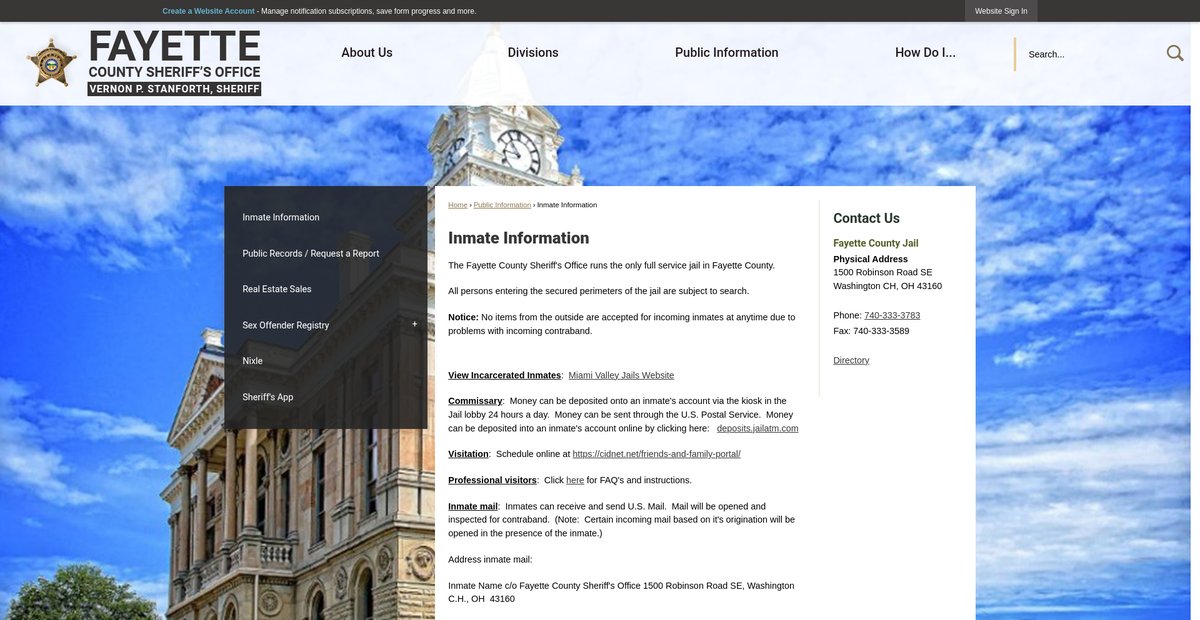Open the Create a Website Account link

click(x=208, y=11)
